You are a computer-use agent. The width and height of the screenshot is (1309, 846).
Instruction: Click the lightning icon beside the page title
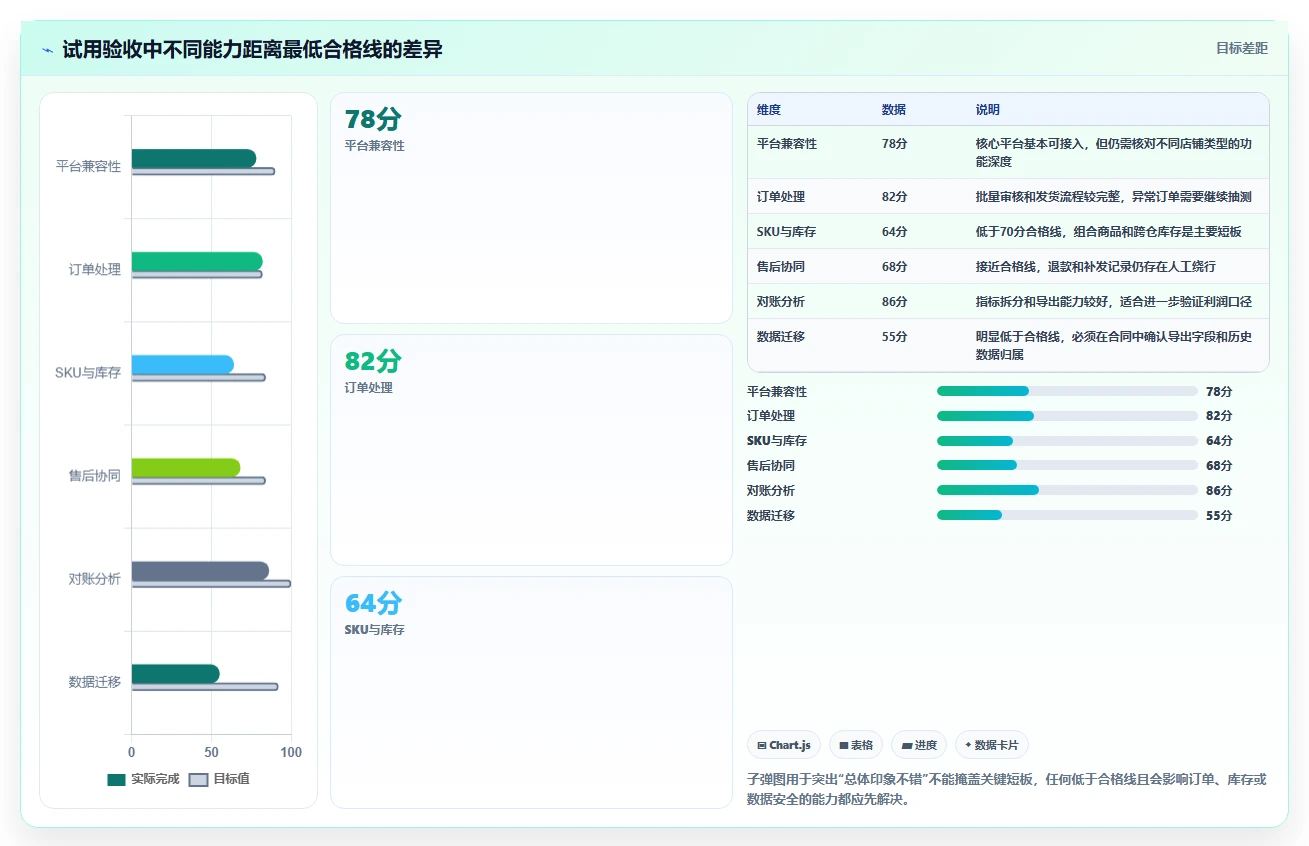[47, 49]
